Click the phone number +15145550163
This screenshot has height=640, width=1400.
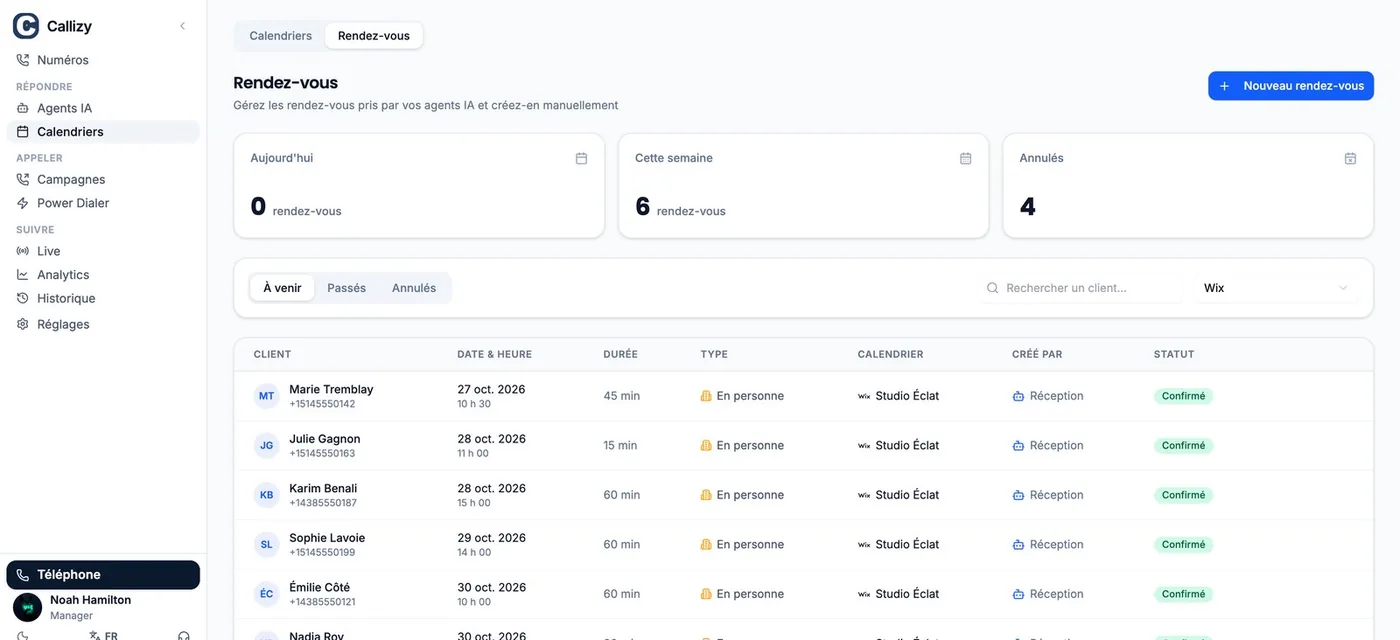(322, 454)
